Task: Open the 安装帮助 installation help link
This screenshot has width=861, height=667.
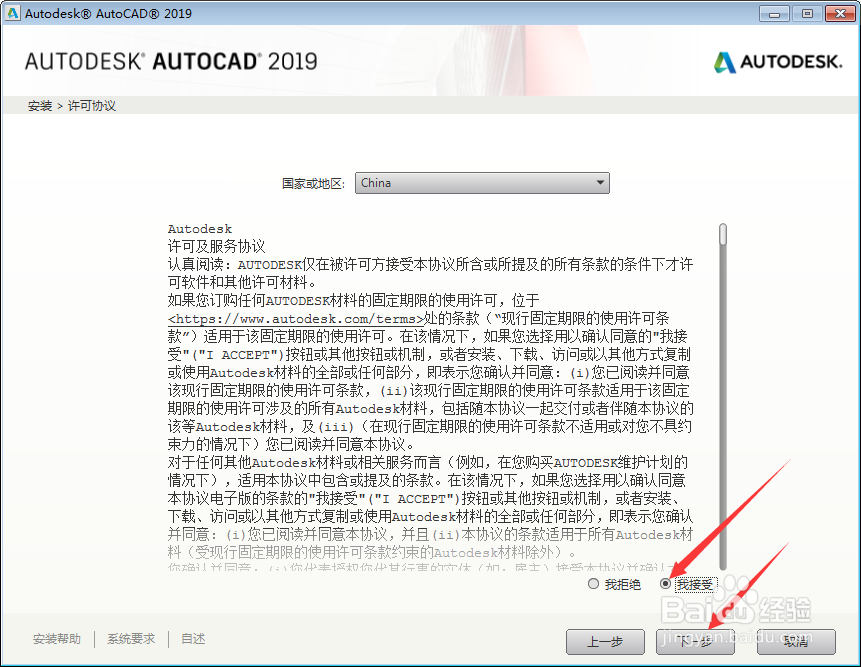Action: 57,639
